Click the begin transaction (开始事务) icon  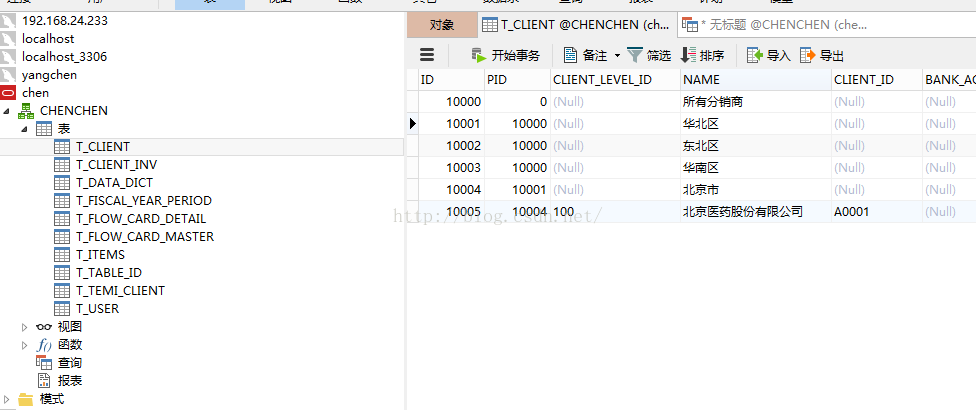pyautogui.click(x=479, y=55)
